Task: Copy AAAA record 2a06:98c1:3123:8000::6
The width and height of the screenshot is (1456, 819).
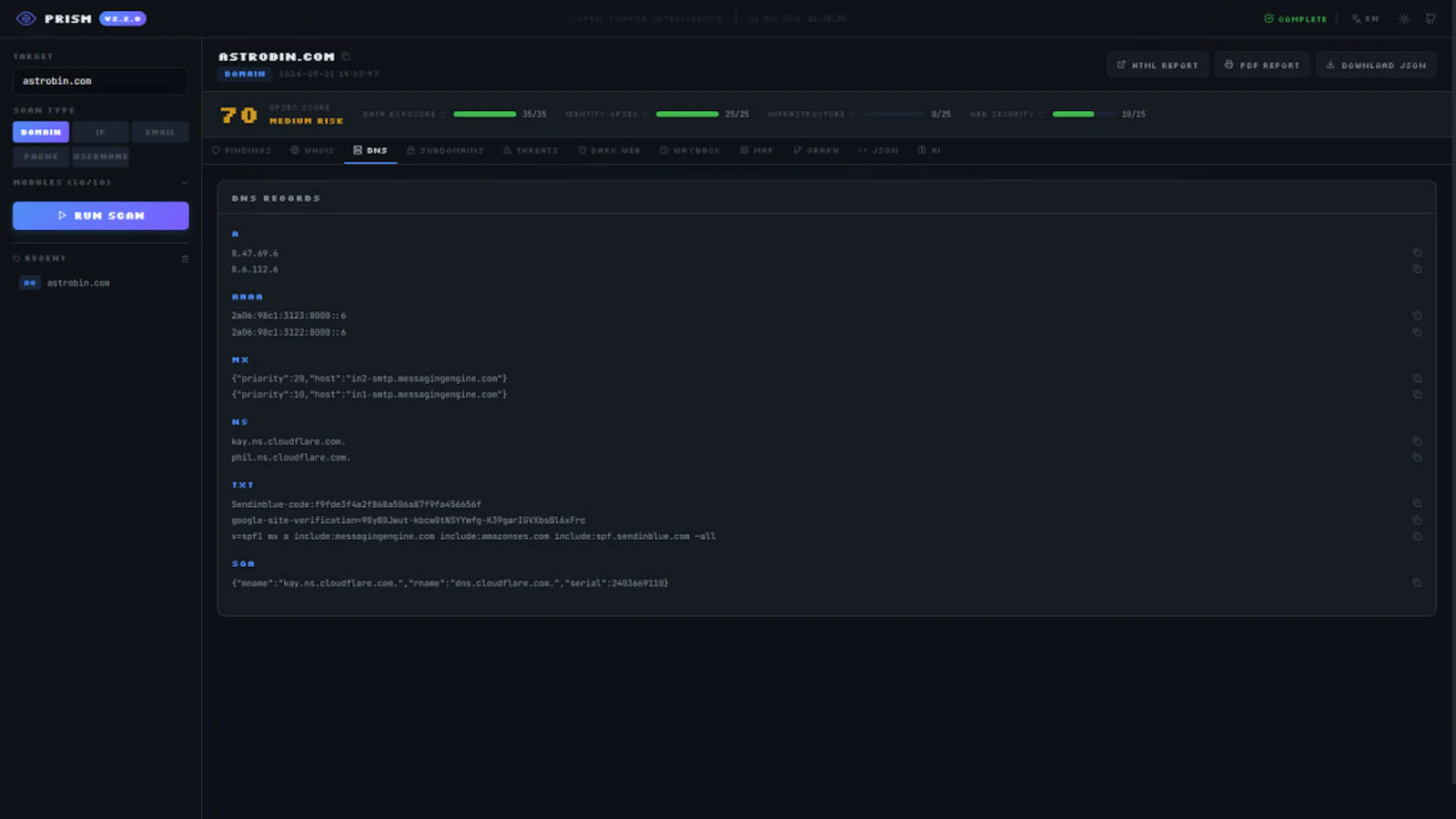Action: [1417, 316]
